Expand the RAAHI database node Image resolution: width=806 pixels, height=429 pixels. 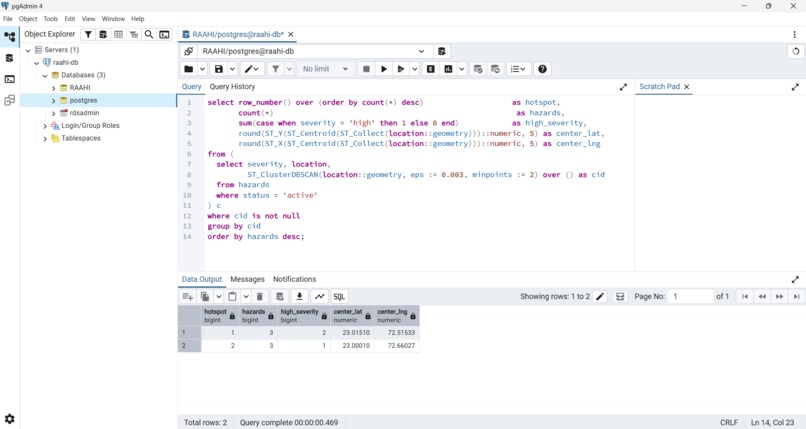coord(53,88)
